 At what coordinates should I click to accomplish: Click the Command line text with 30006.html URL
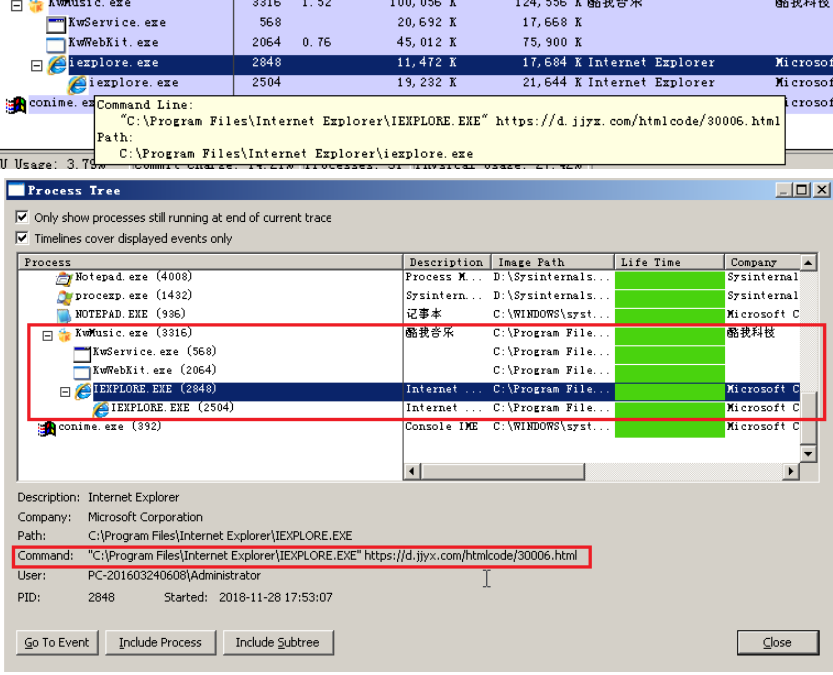[333, 556]
